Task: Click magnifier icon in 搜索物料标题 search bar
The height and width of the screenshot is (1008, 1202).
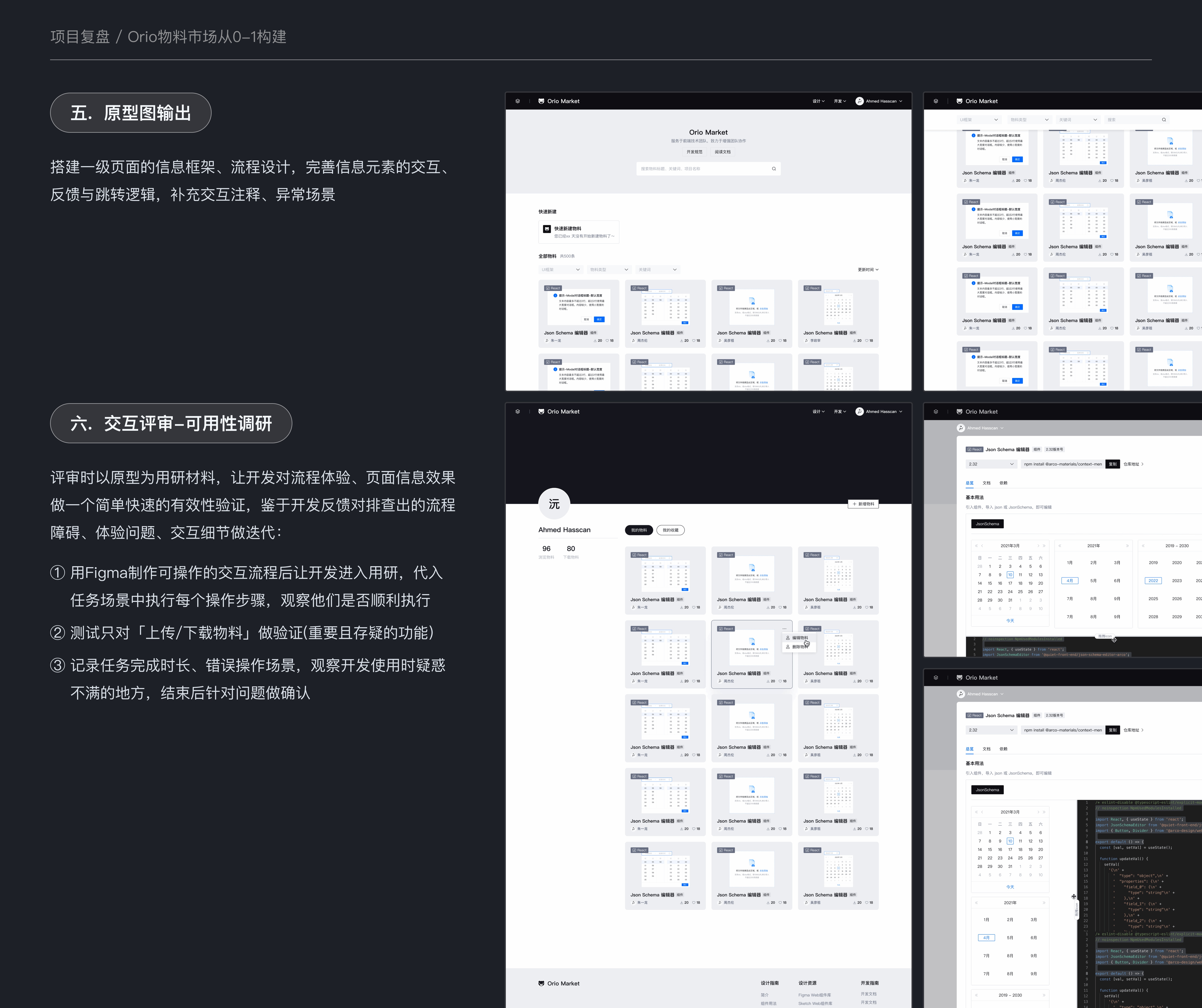Action: tap(774, 169)
